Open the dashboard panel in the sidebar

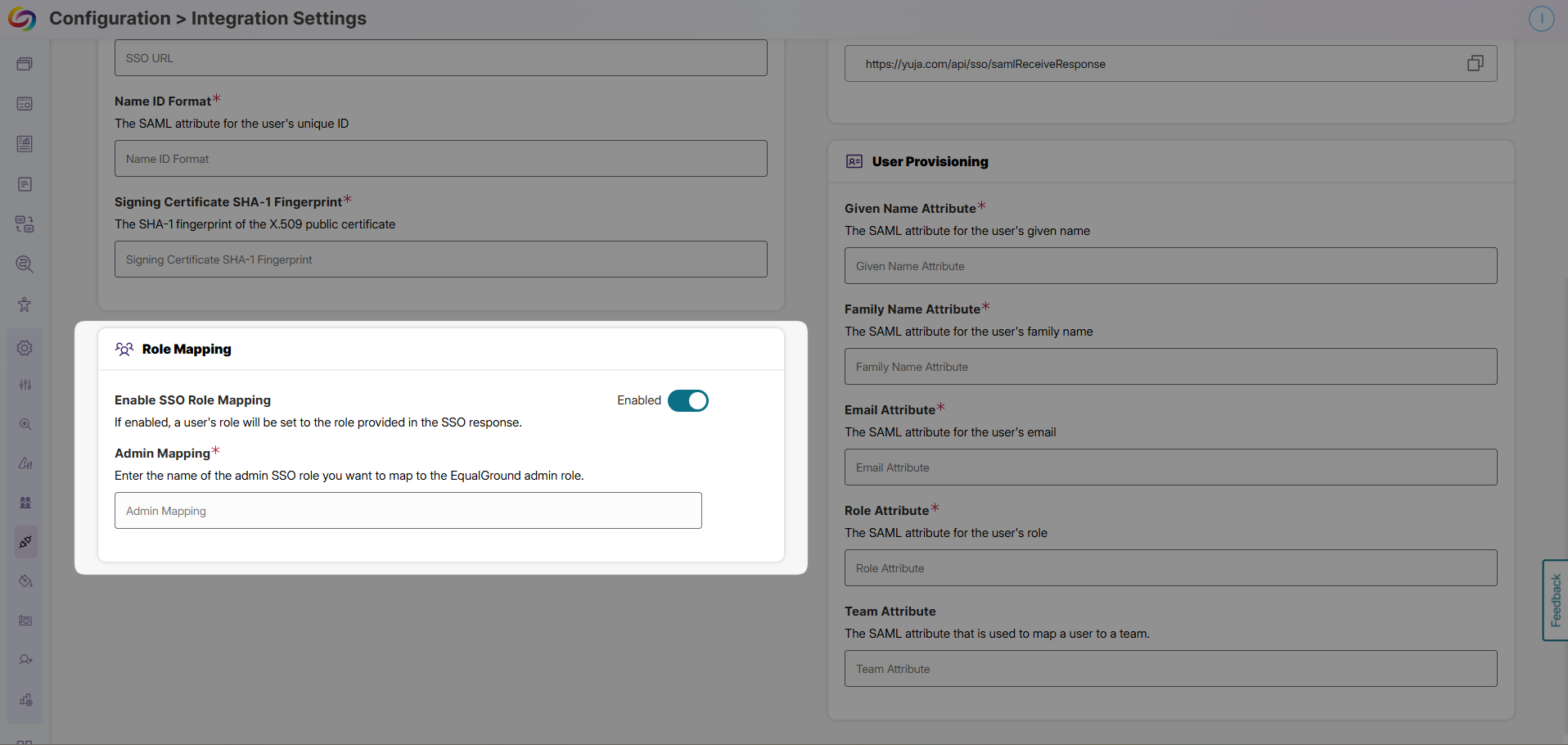(x=25, y=63)
